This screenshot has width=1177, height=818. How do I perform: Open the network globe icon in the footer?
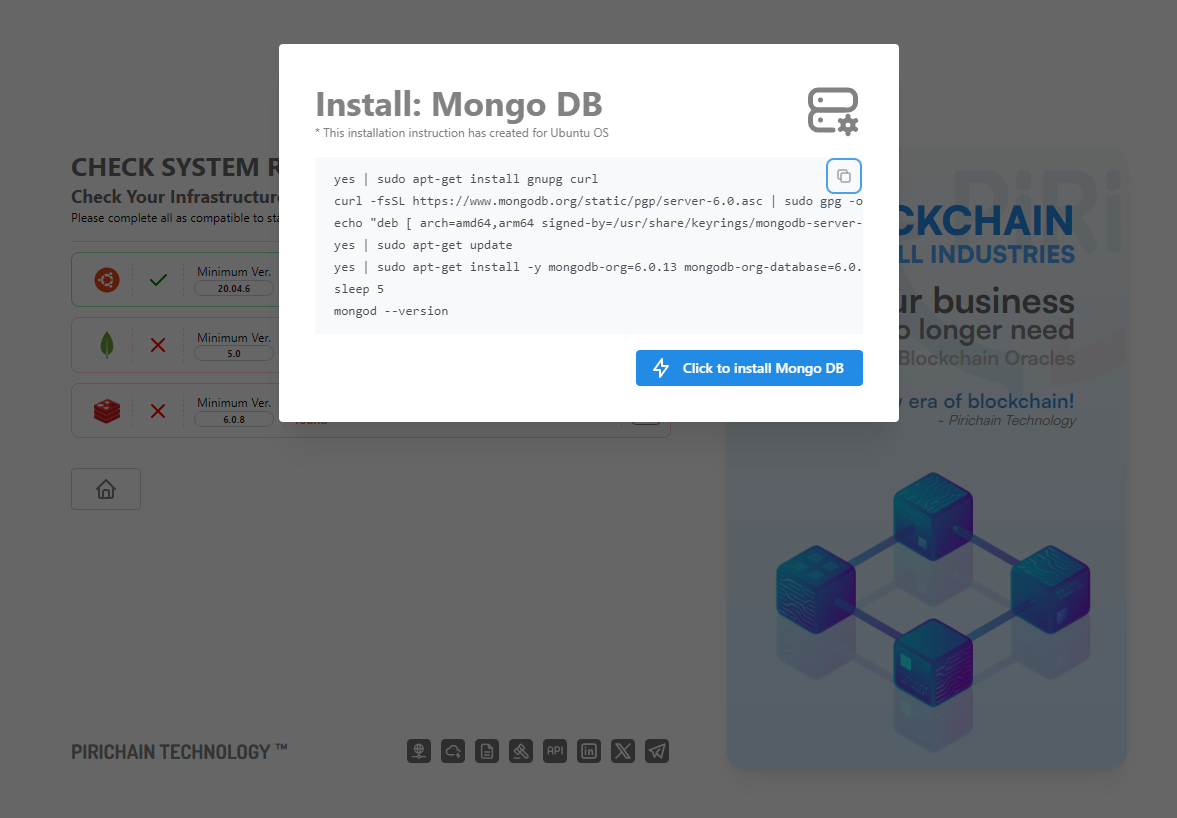tap(418, 751)
